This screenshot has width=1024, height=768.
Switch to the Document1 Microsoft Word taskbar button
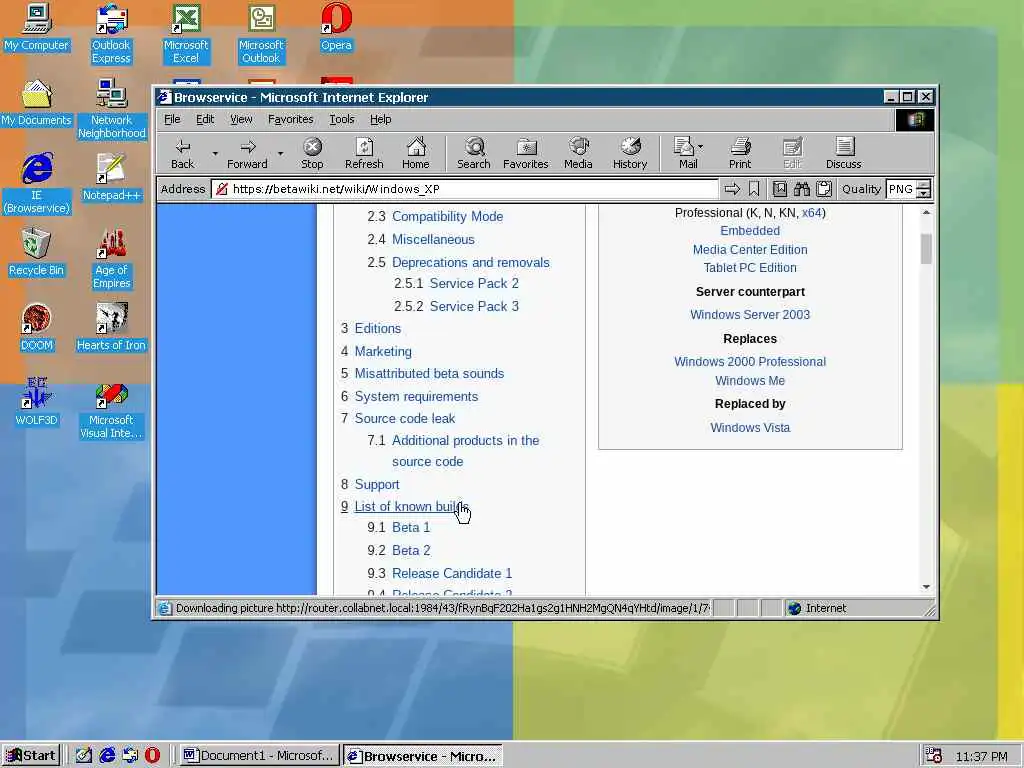click(260, 756)
